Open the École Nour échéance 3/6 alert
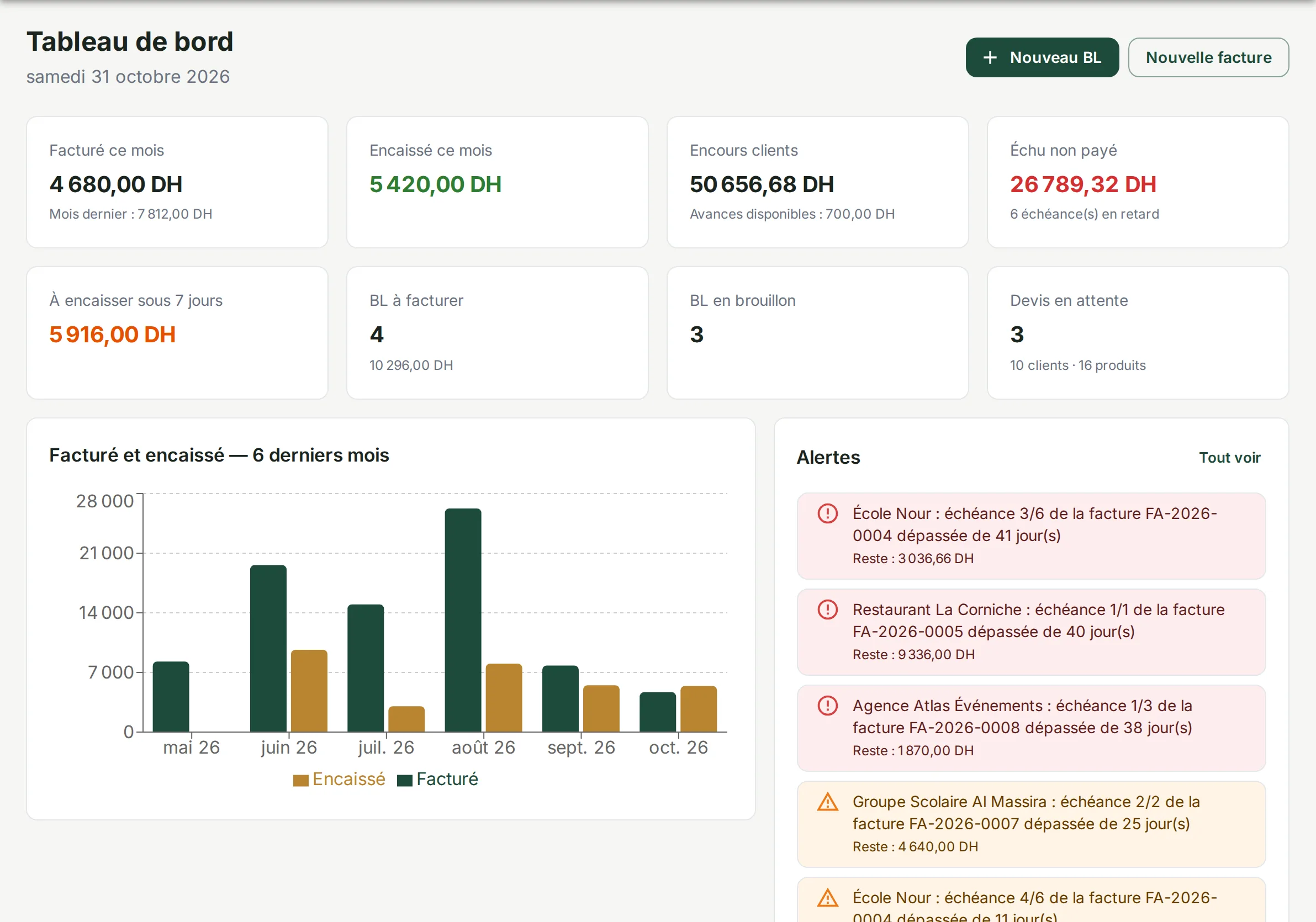 [1031, 536]
